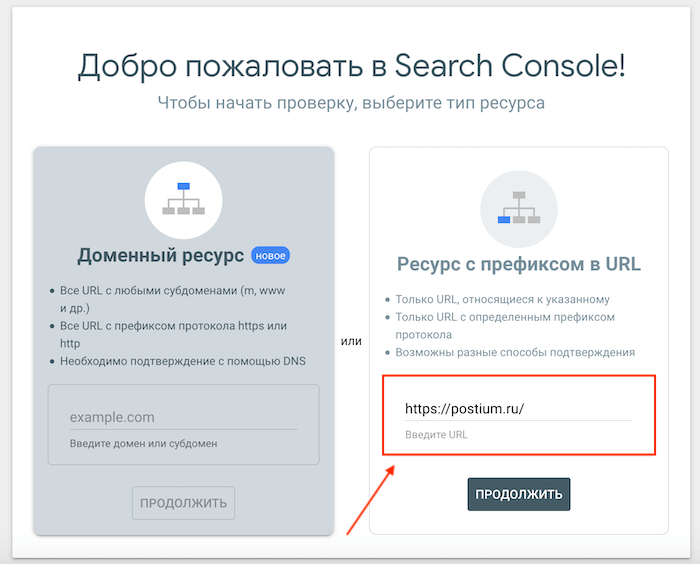Click bullet "Необходимо подтверждение с помощью DNS"

pyautogui.click(x=183, y=361)
